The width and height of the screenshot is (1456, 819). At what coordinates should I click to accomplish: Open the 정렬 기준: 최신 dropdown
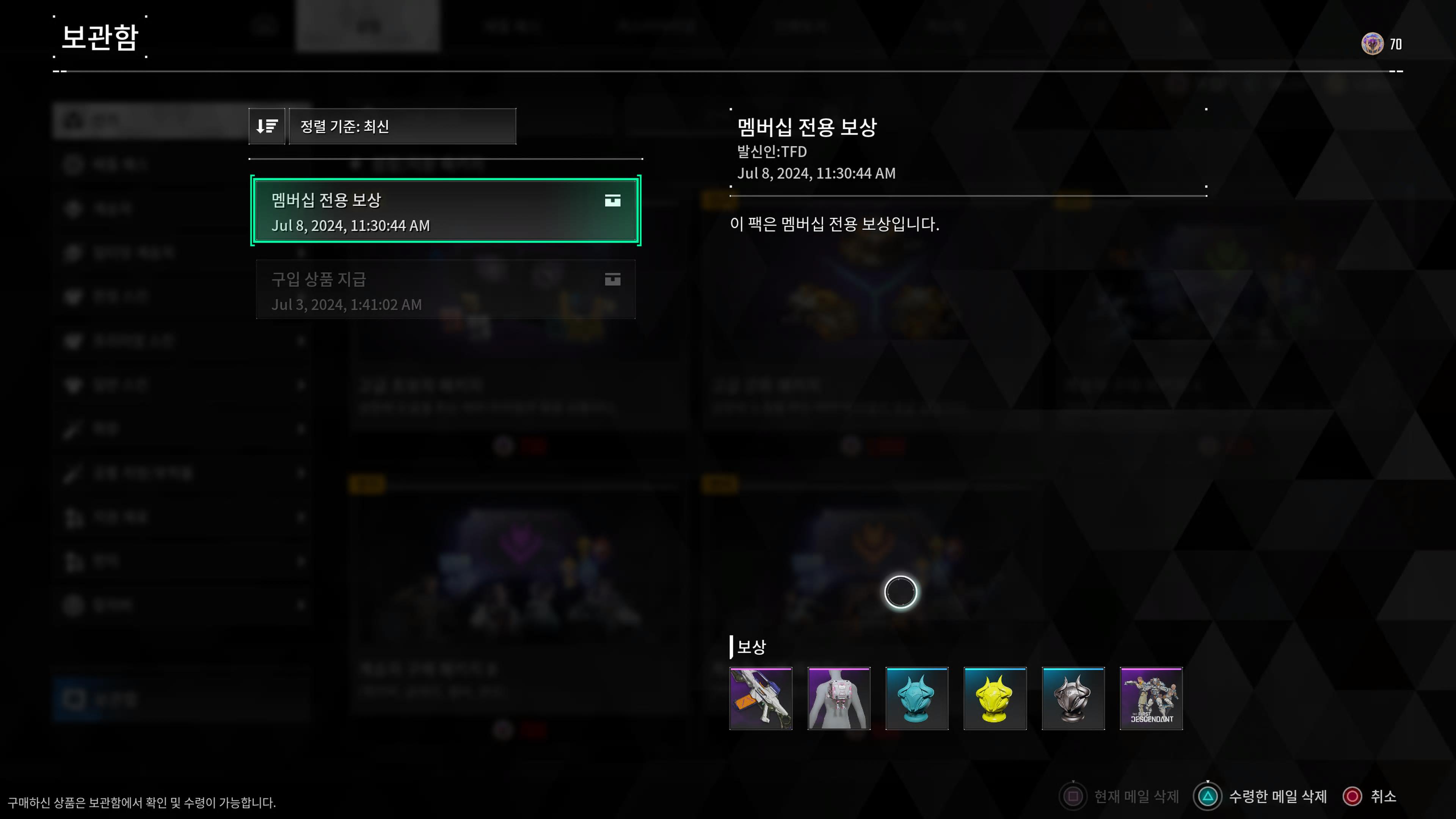tap(402, 126)
